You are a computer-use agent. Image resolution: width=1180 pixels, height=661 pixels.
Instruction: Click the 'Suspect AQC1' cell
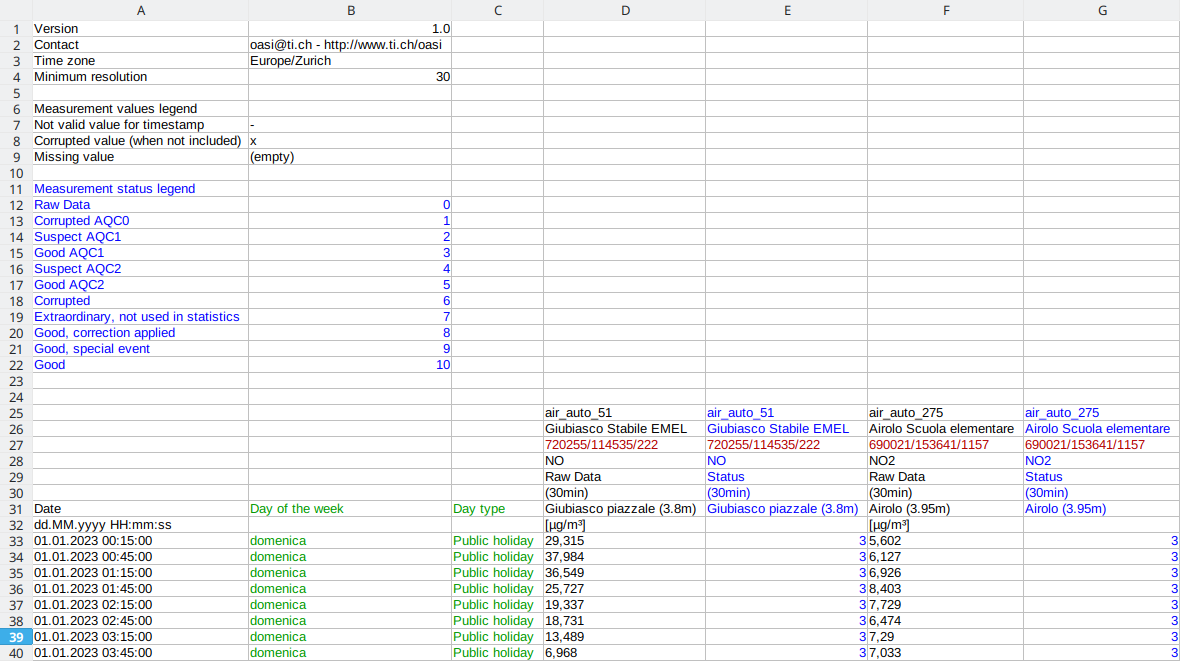tap(140, 236)
